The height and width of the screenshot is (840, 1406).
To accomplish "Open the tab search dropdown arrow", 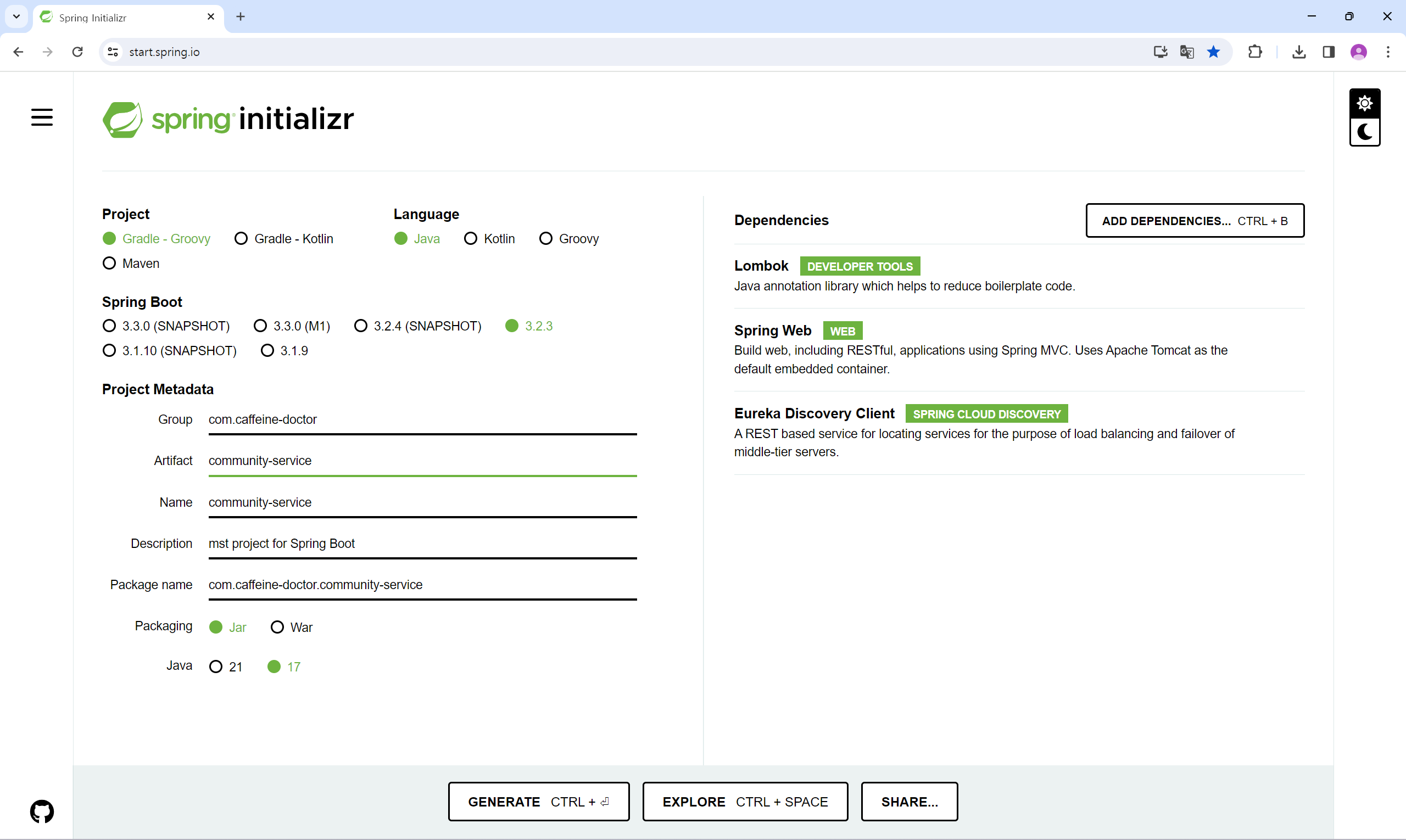I will pos(16,16).
